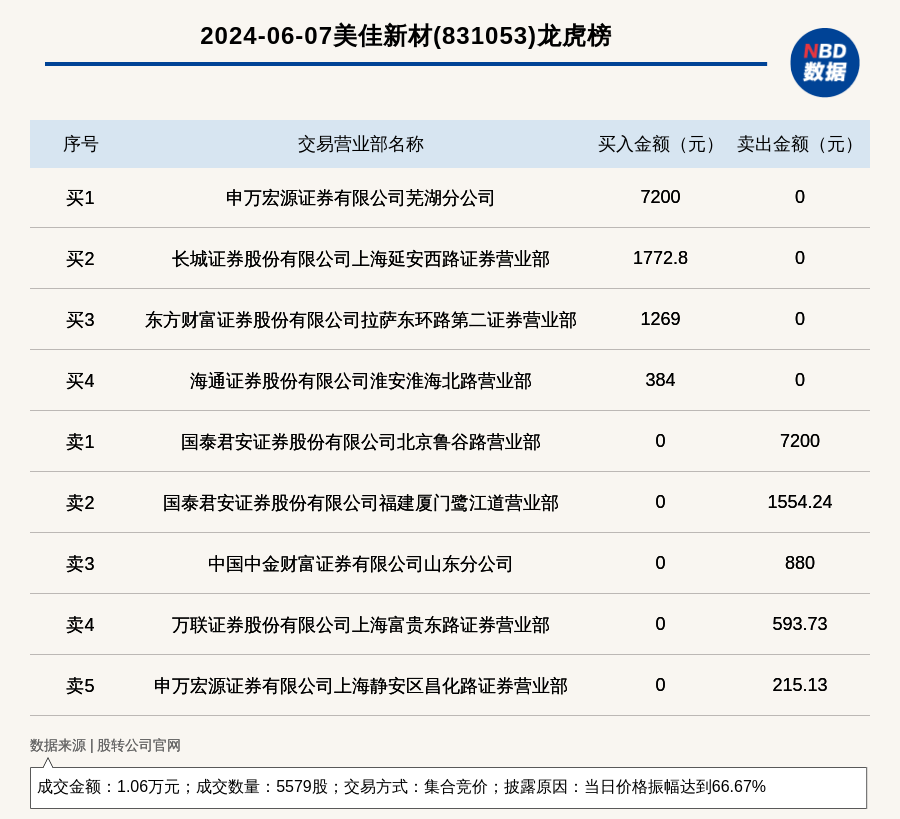Click the 1269 buy amount
The height and width of the screenshot is (819, 900).
point(660,319)
